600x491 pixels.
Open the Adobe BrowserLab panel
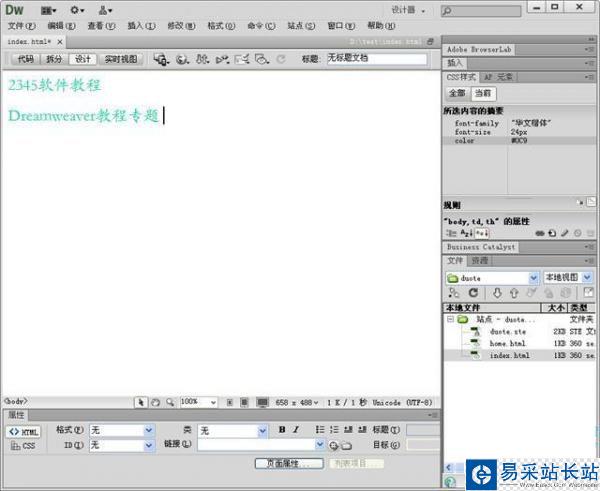point(479,49)
